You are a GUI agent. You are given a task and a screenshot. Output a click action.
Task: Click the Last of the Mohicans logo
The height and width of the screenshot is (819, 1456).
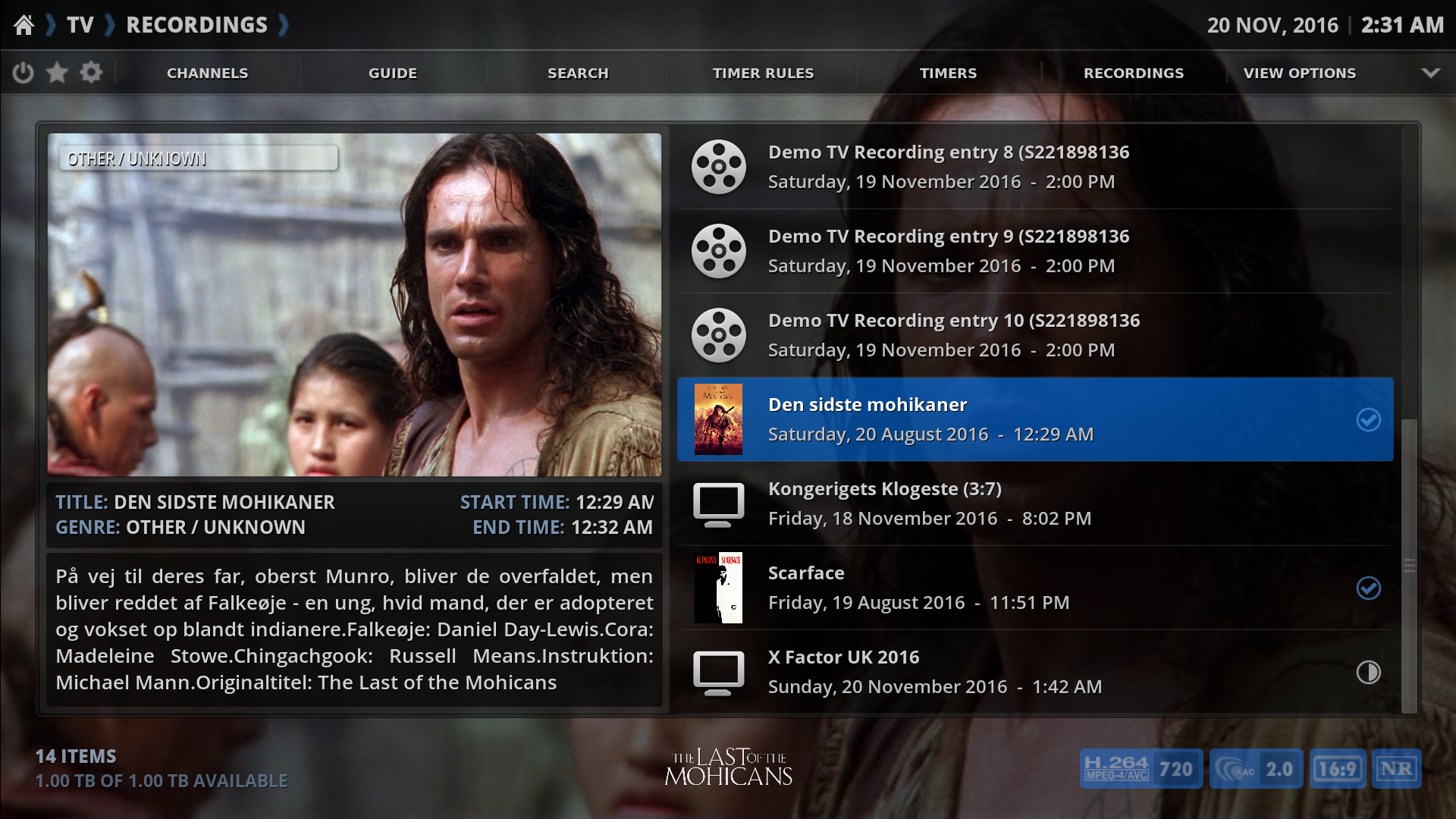[x=728, y=767]
